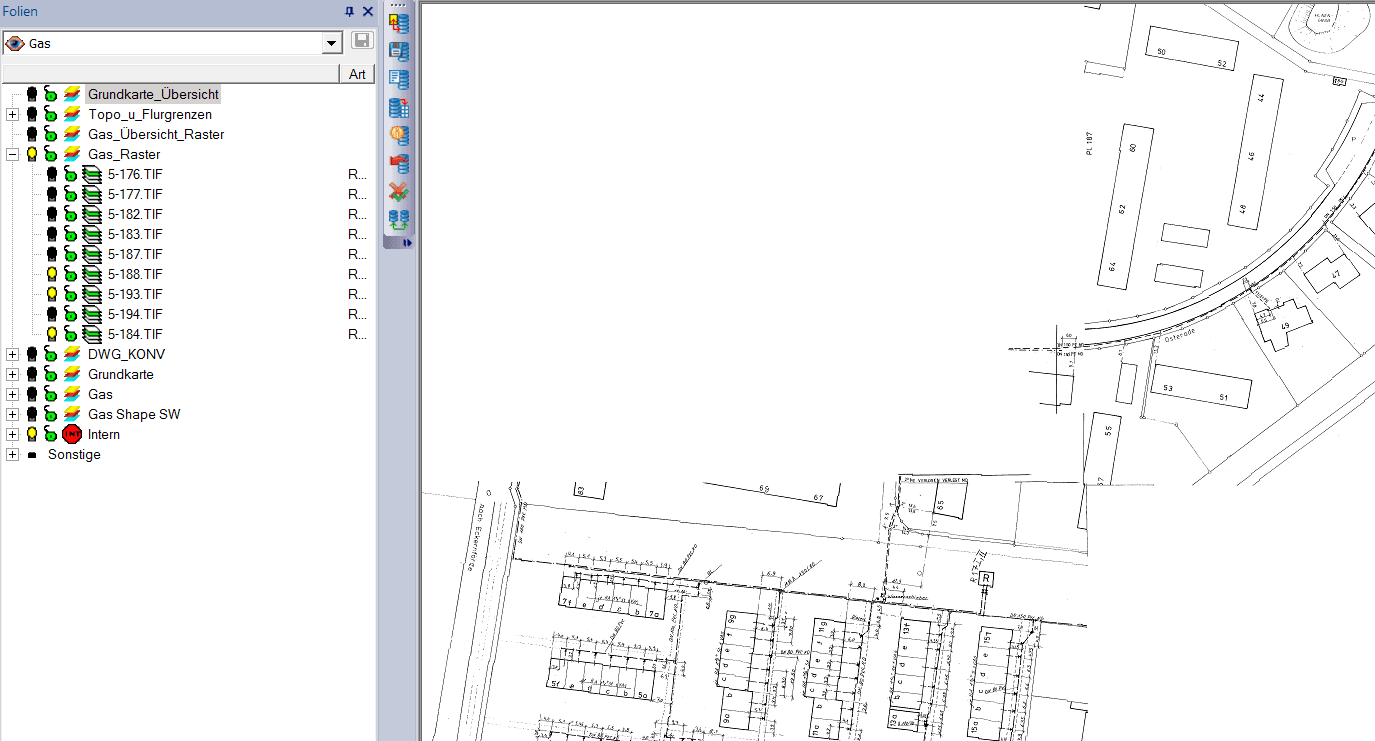The image size is (1375, 741).
Task: Expand the Topo_u_Flurgrenzen tree node
Action: 12,114
